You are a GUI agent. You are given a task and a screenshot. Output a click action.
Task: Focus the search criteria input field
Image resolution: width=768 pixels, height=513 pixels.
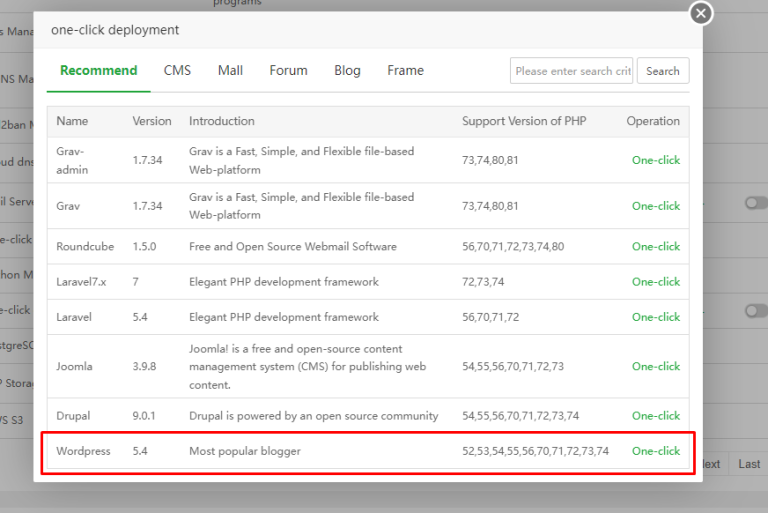(x=571, y=71)
